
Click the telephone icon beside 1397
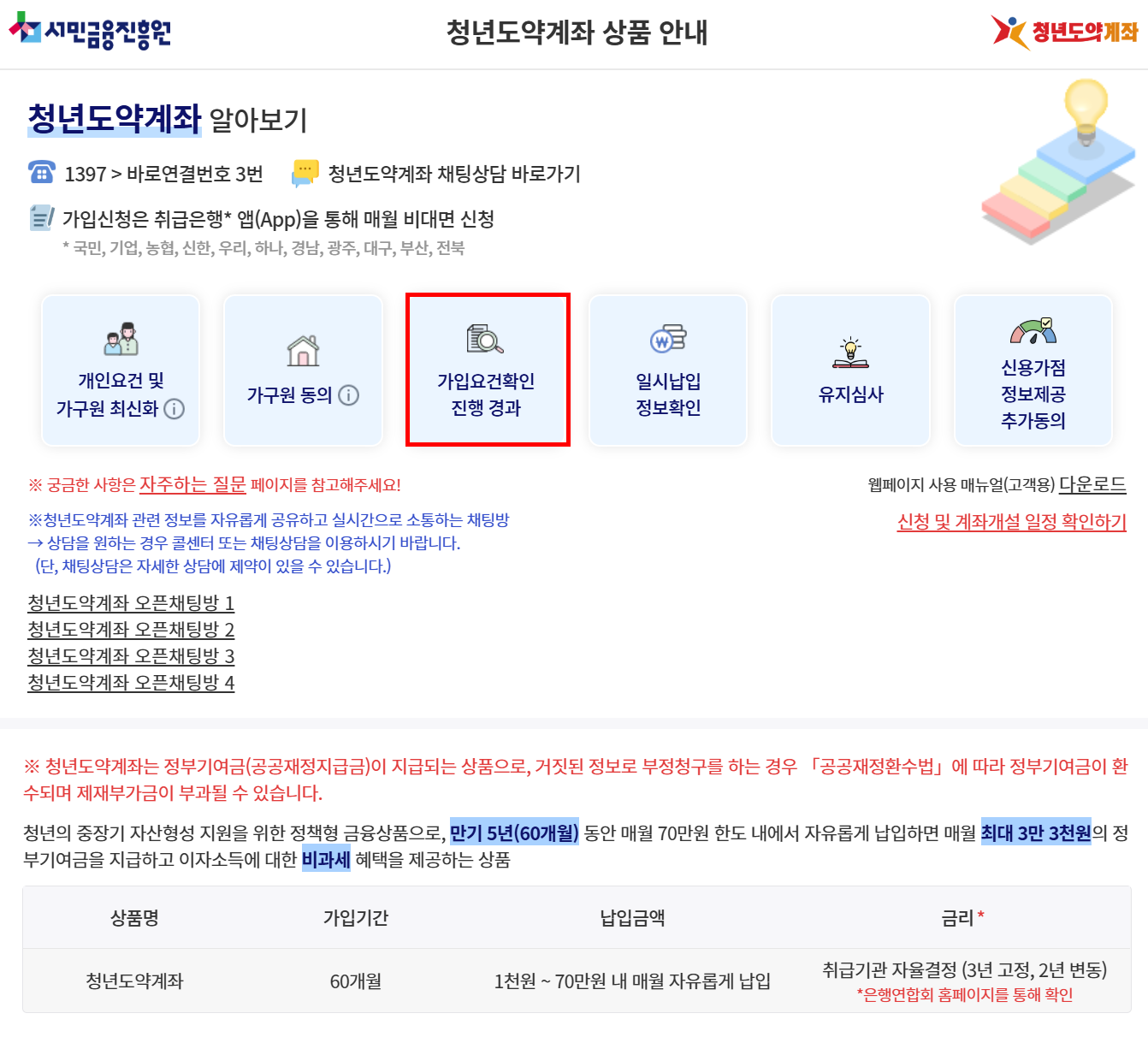pyautogui.click(x=41, y=173)
